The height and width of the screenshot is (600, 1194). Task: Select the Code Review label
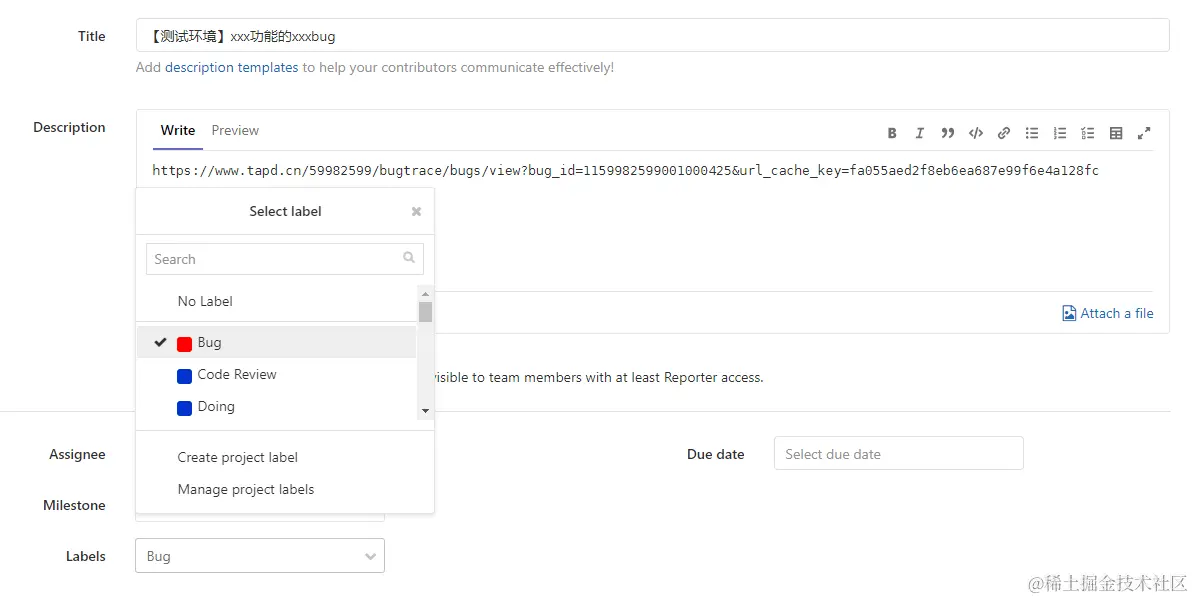click(276, 375)
